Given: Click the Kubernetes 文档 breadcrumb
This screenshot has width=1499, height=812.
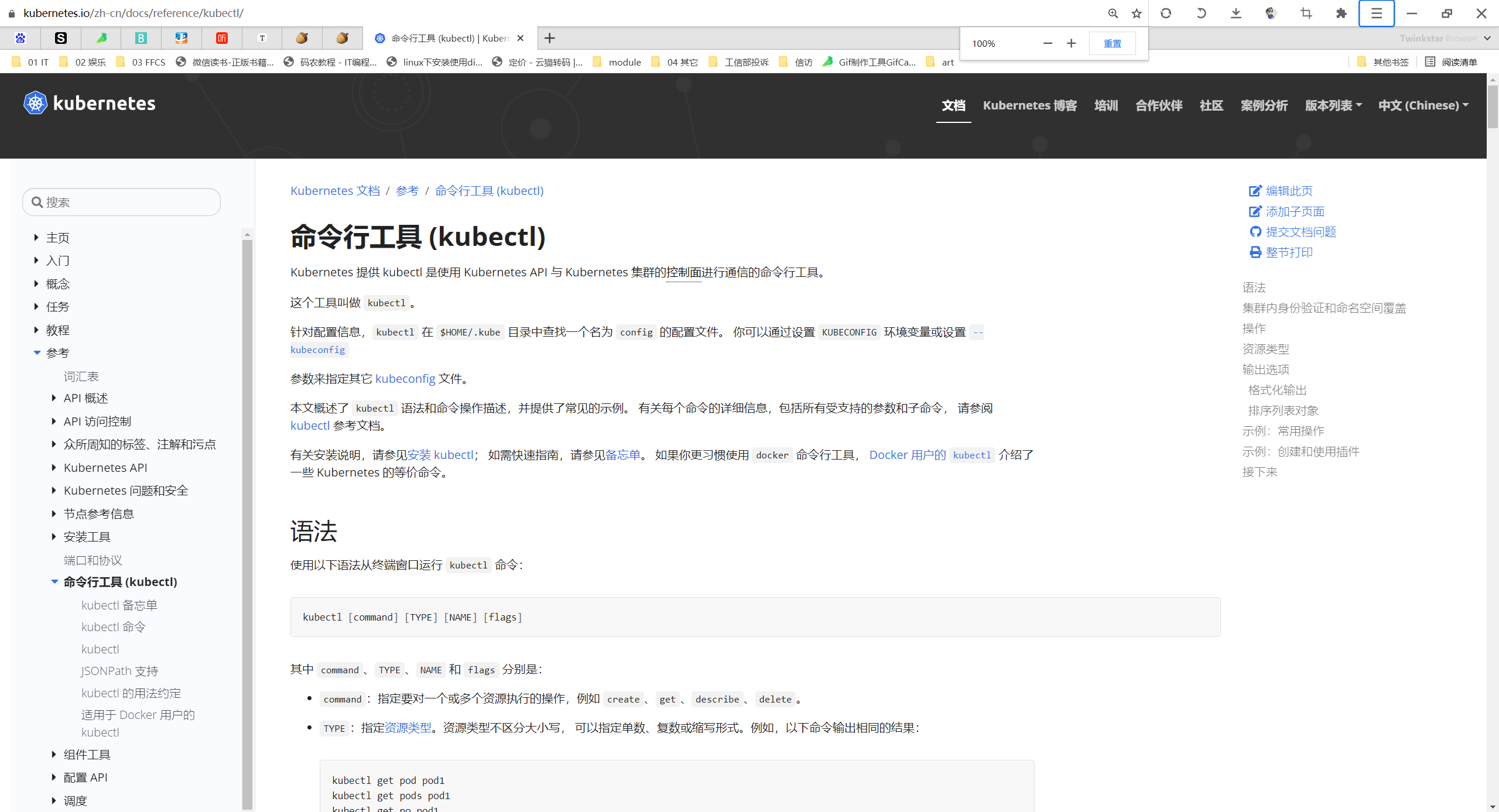Looking at the screenshot, I should [x=335, y=191].
